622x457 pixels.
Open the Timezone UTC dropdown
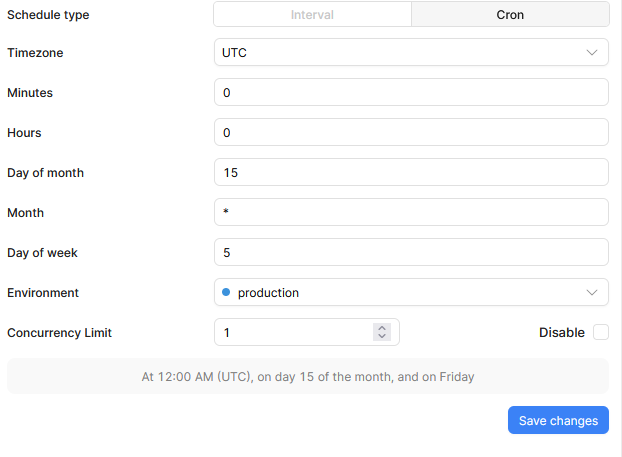click(x=411, y=52)
